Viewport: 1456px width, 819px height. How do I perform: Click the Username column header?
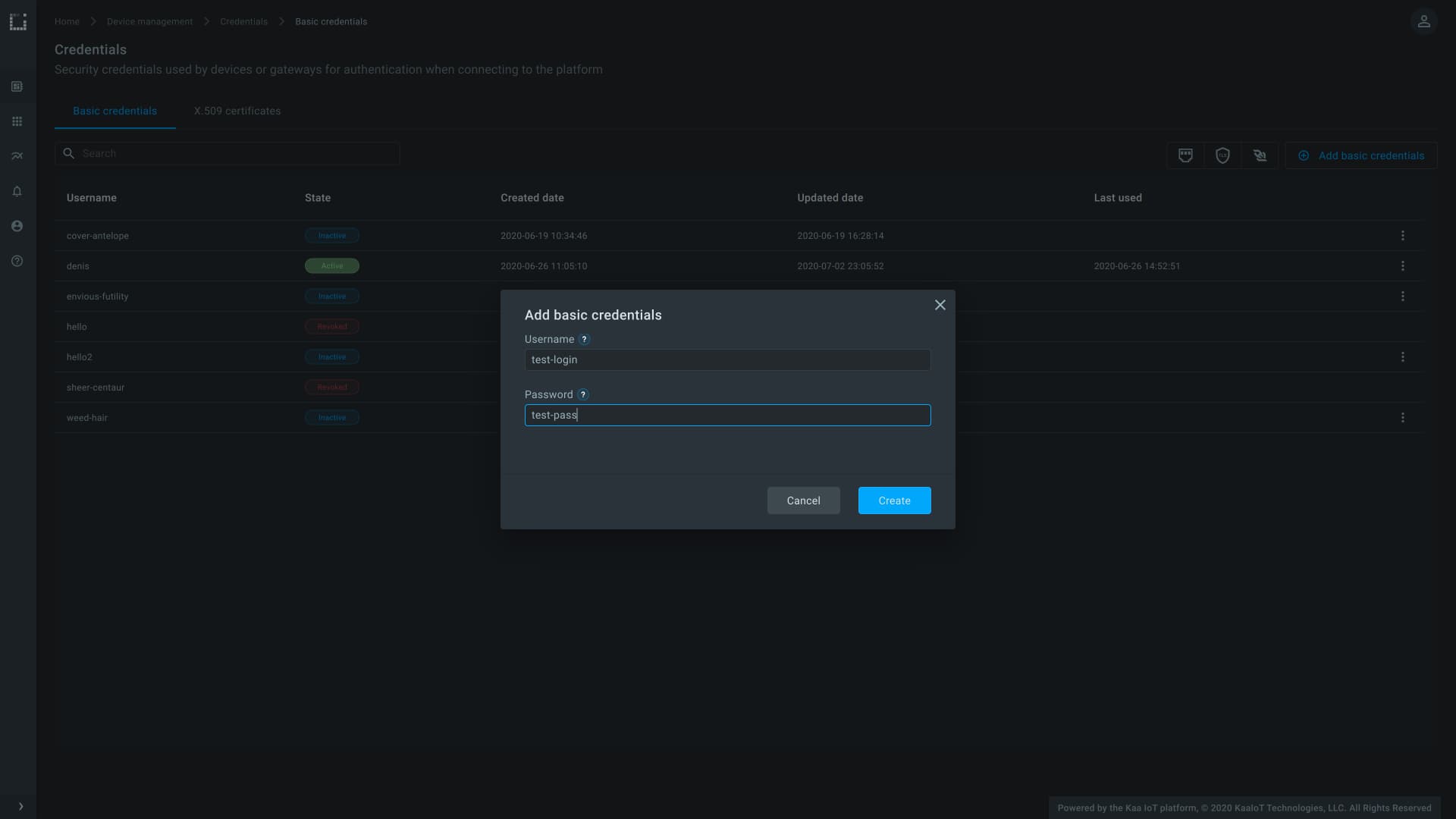[92, 198]
